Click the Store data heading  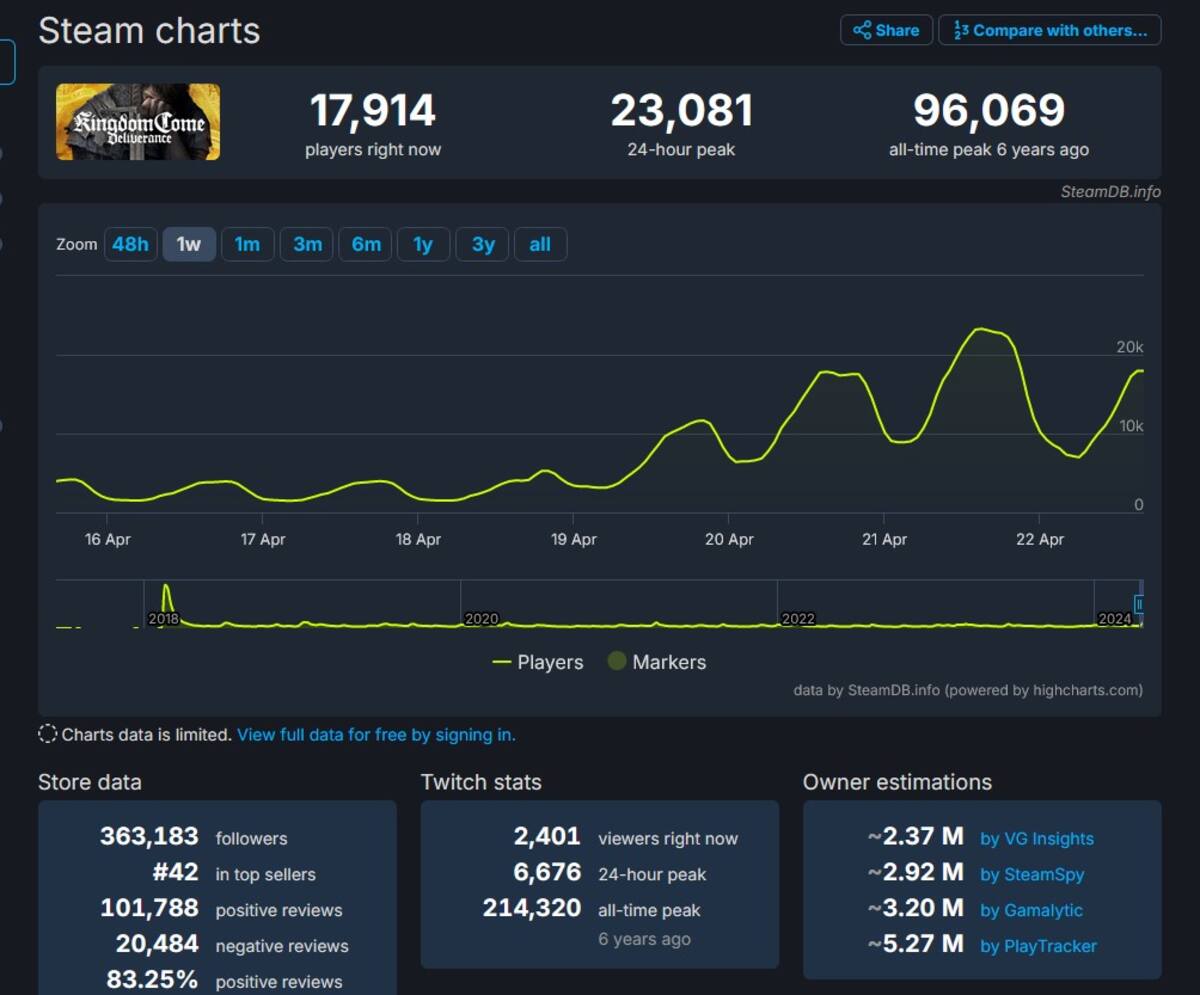pos(90,782)
